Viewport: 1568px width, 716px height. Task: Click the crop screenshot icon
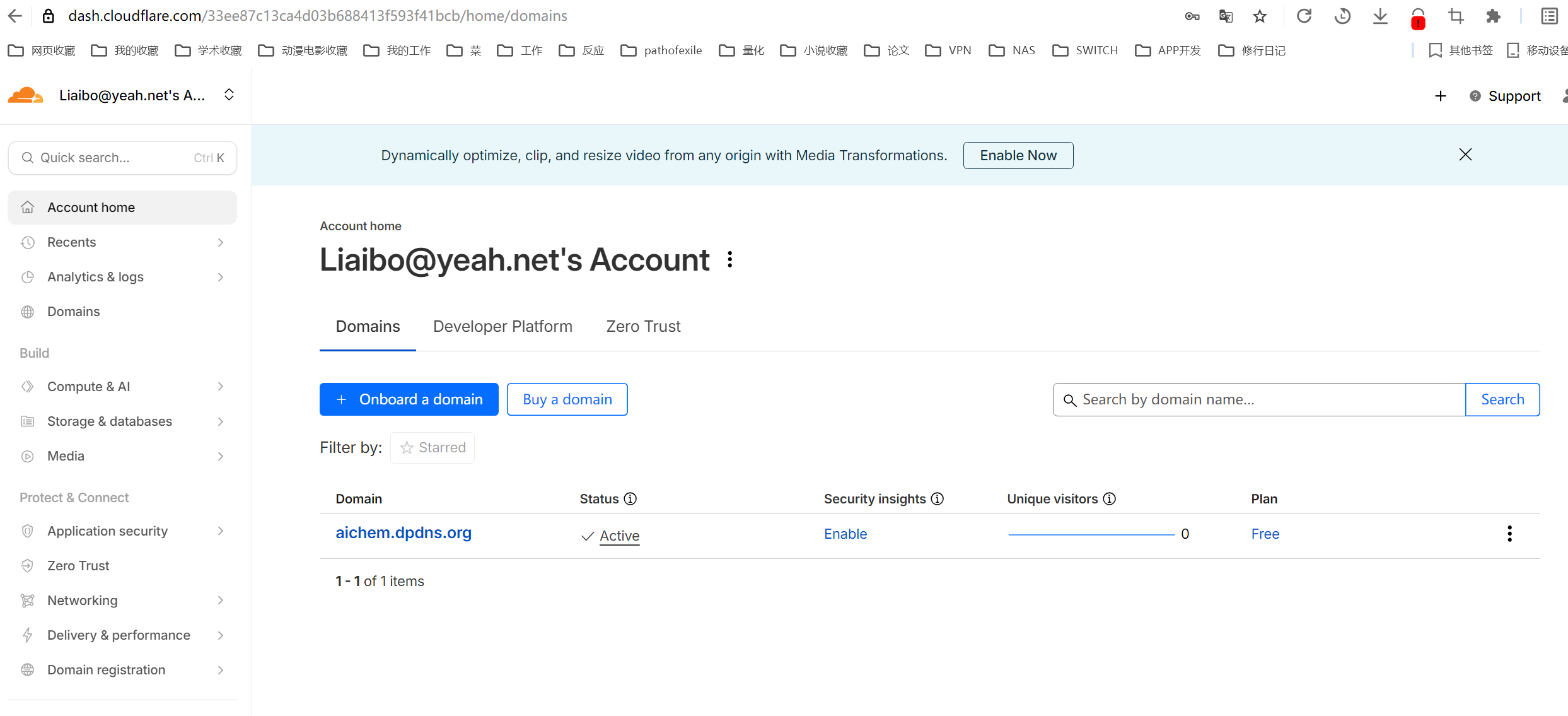pos(1456,16)
